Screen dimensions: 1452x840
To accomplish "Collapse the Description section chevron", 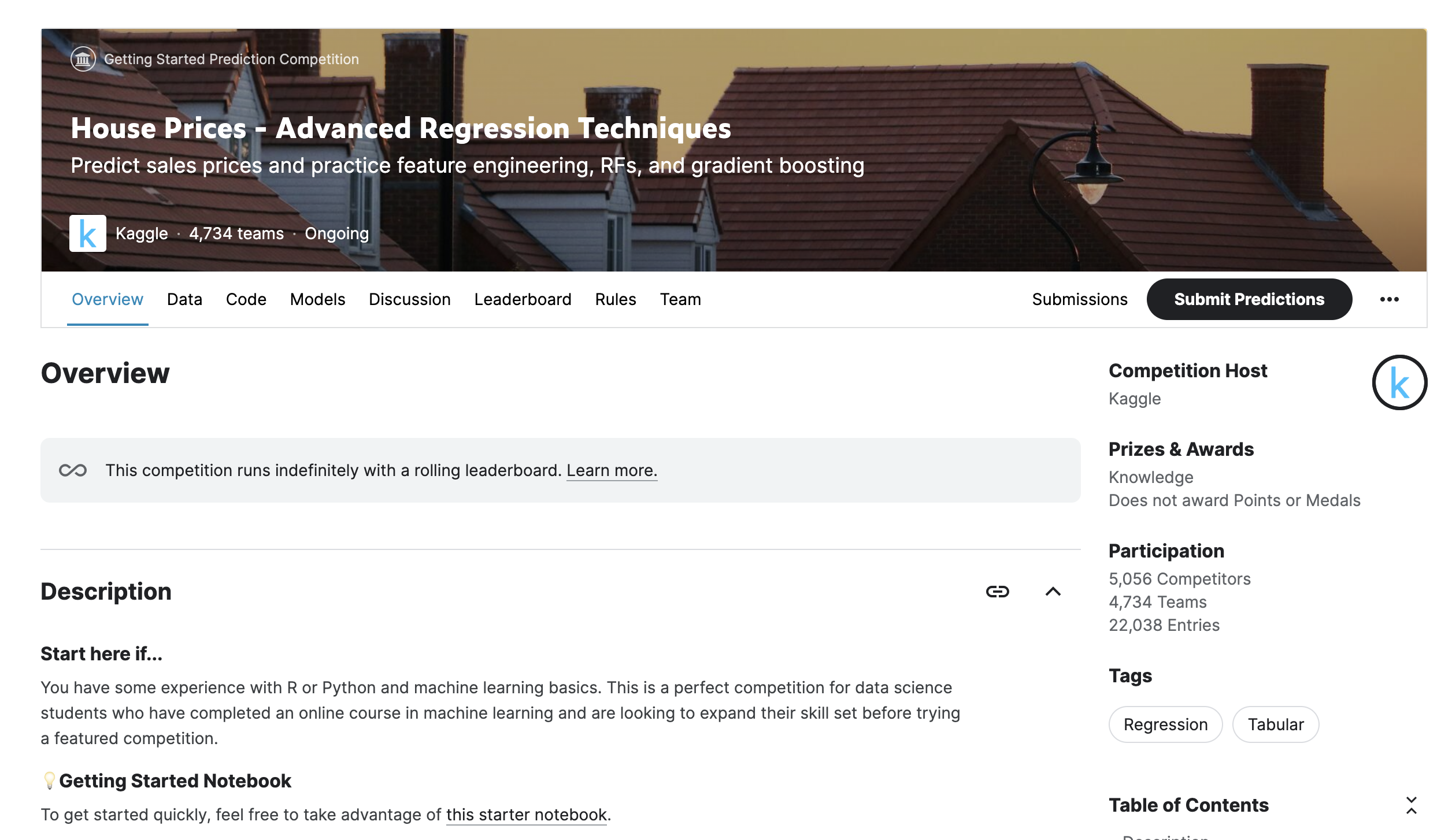I will pos(1053,592).
